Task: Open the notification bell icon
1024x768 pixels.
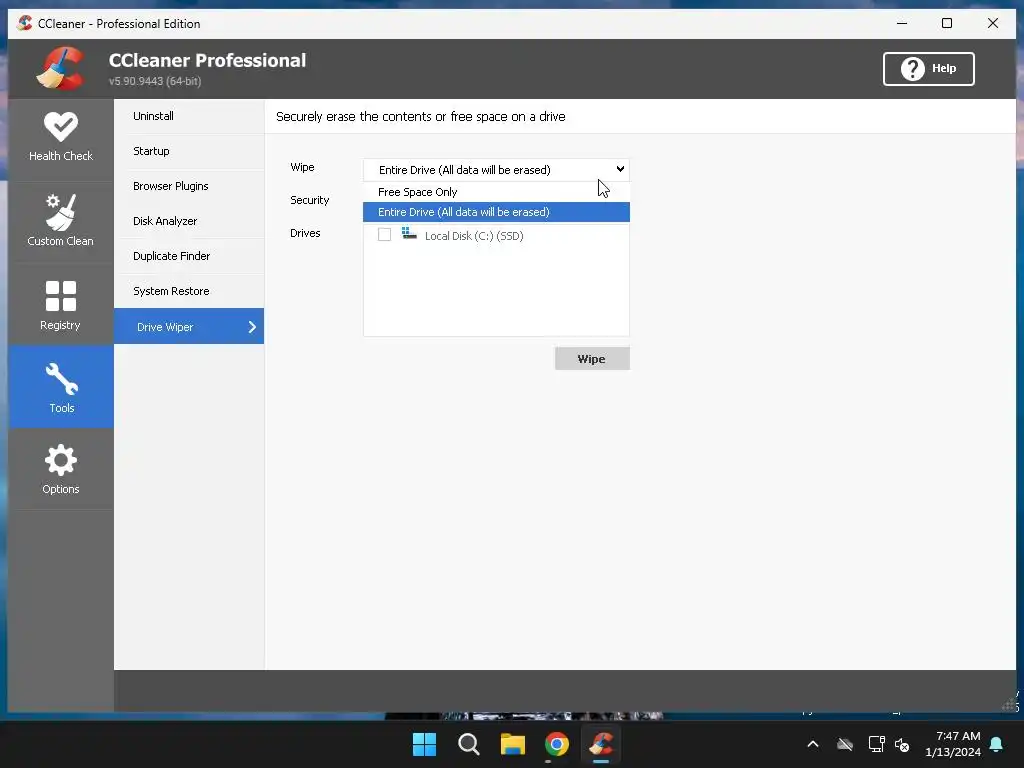Action: tap(997, 744)
